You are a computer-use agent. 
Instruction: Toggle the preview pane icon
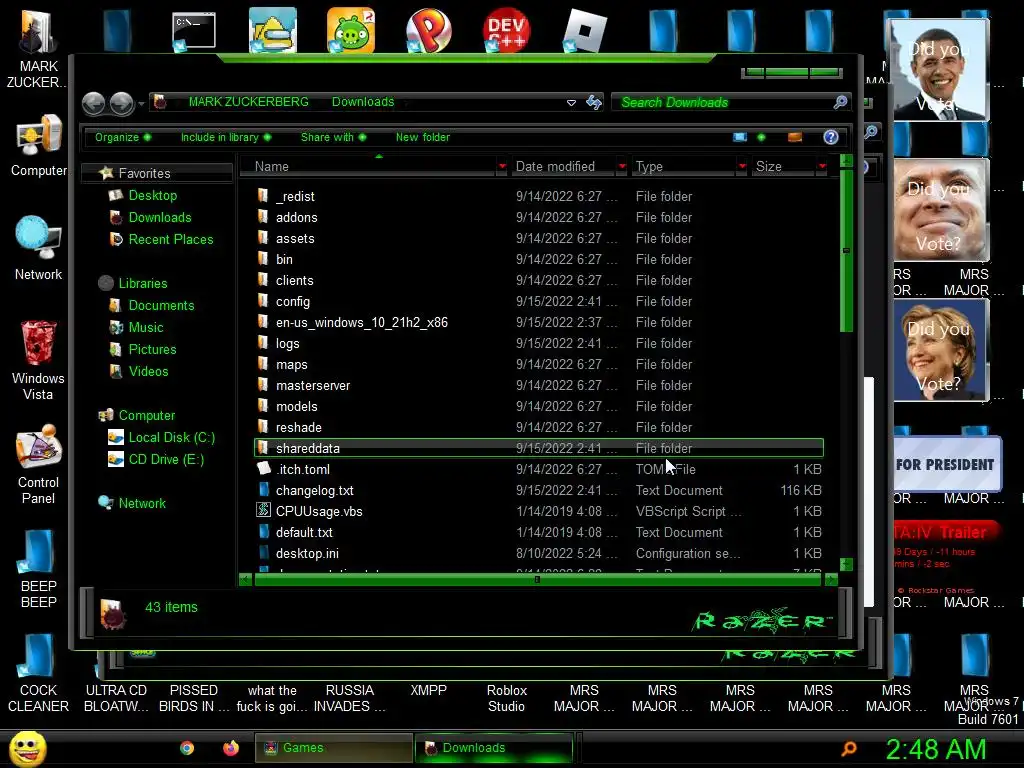(x=795, y=137)
